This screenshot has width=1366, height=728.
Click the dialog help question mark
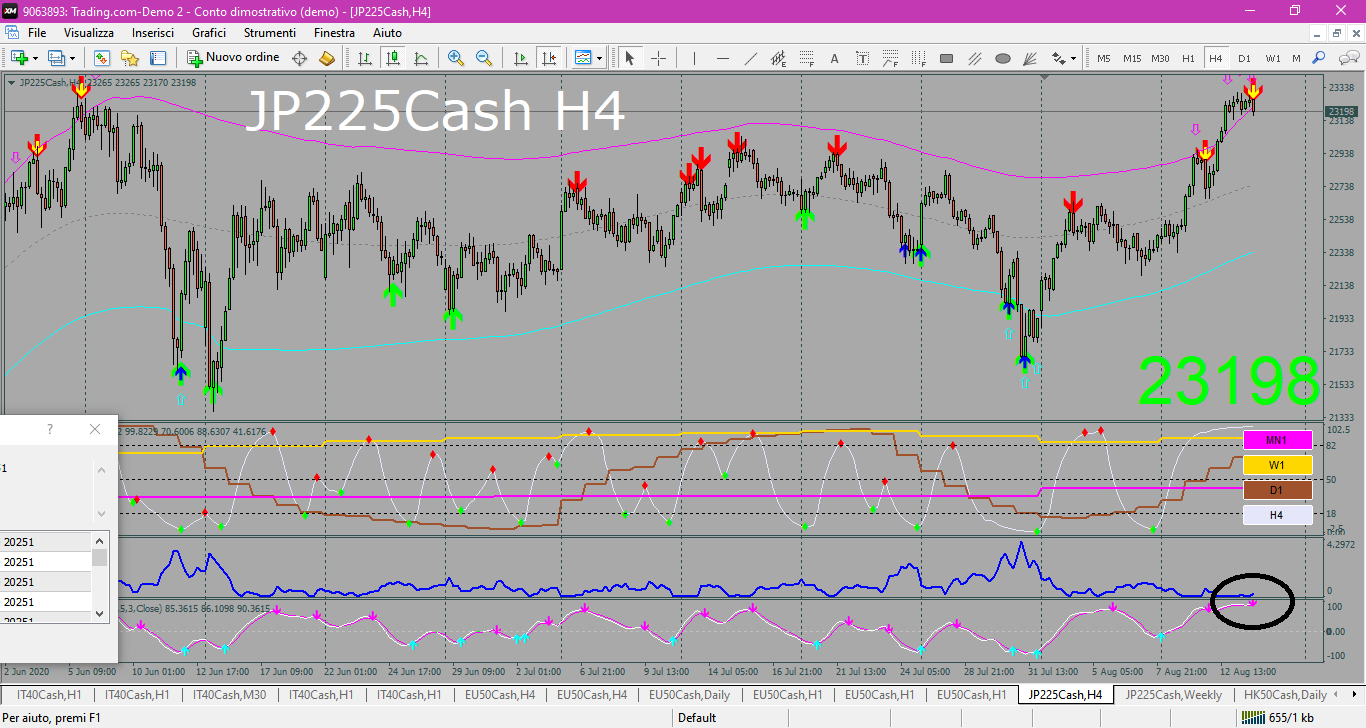[x=50, y=429]
